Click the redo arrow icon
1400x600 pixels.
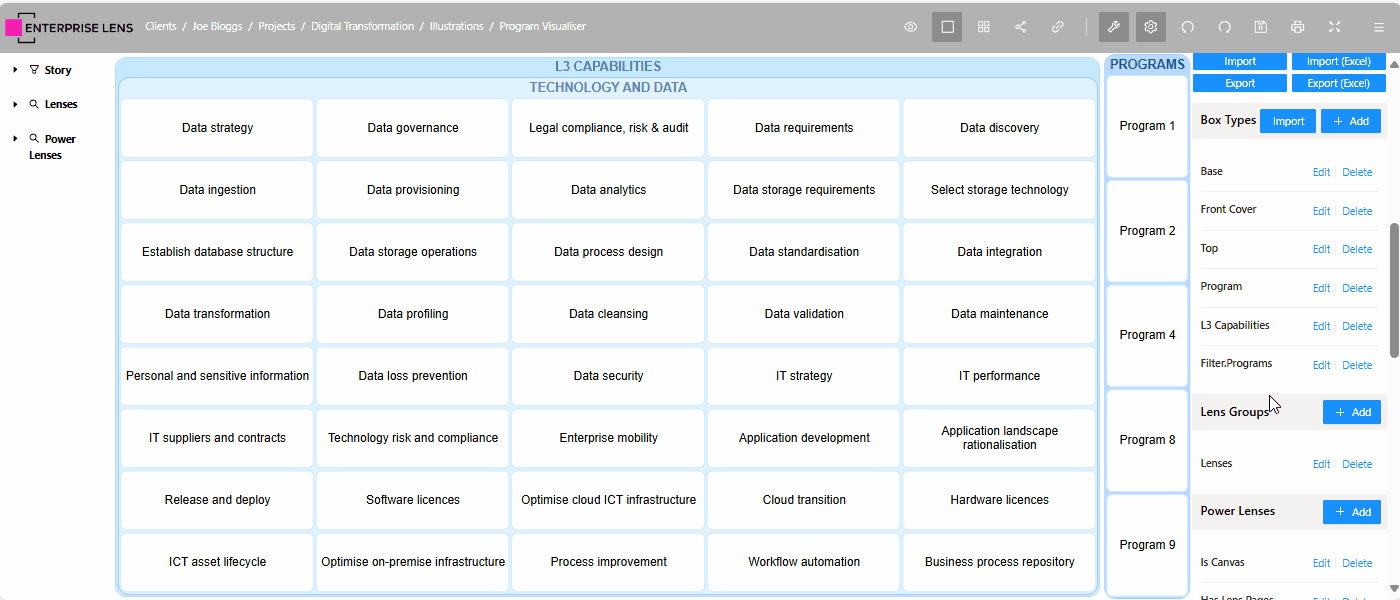(1224, 27)
